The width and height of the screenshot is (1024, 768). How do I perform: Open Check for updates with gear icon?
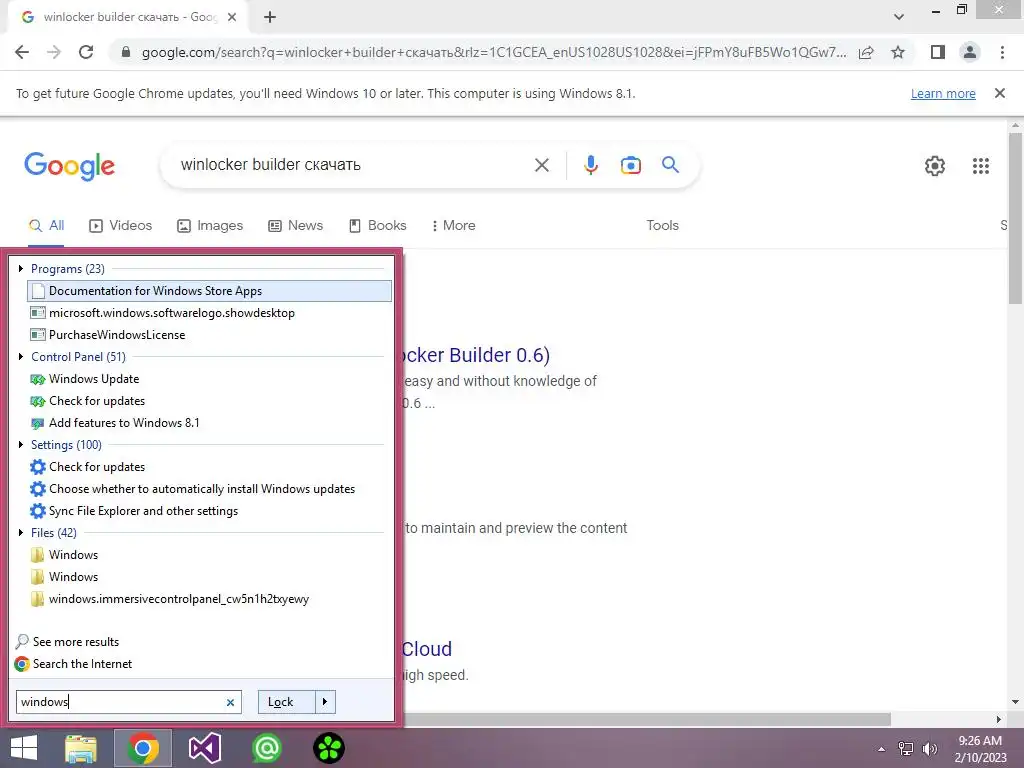pyautogui.click(x=209, y=467)
